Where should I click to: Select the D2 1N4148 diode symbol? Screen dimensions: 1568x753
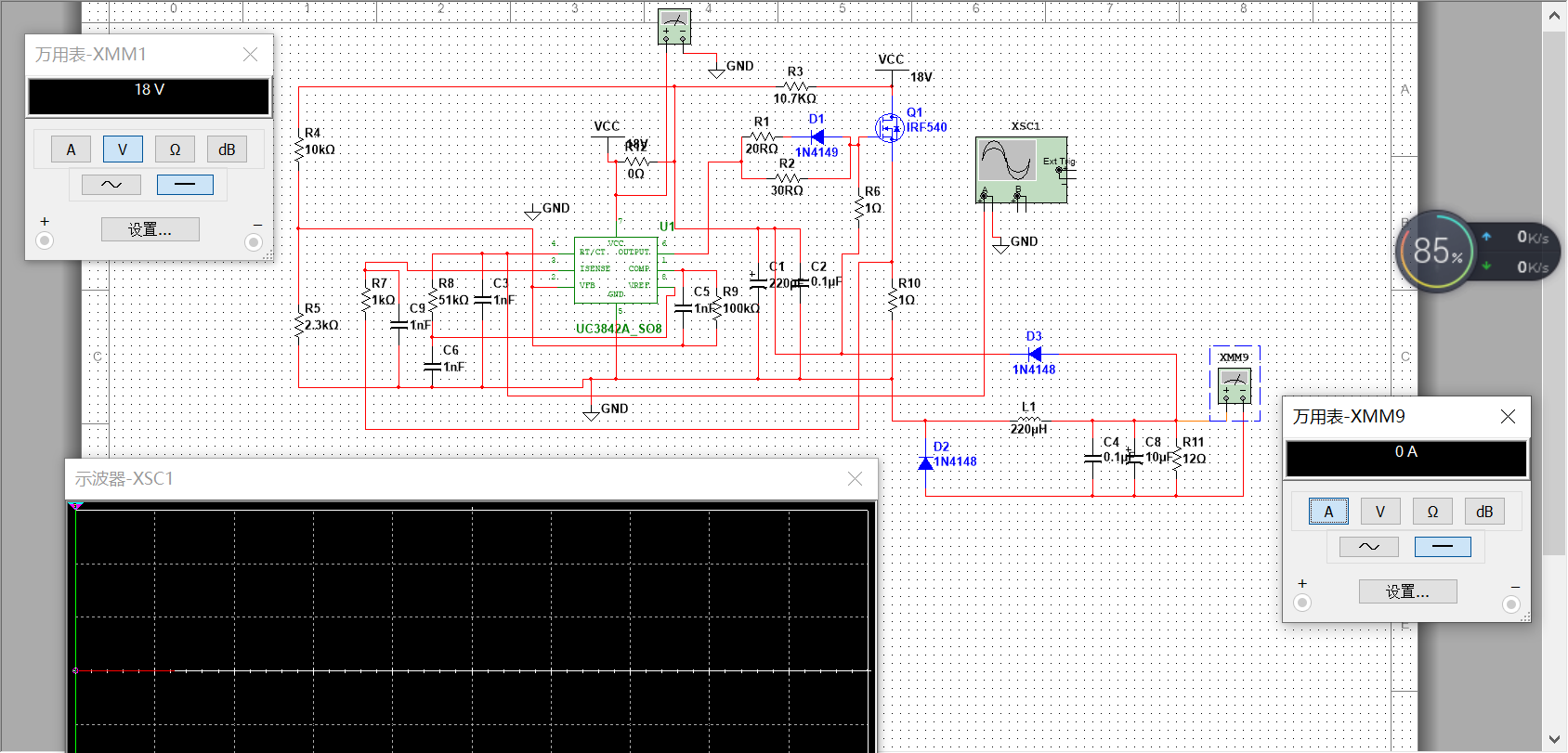[925, 461]
